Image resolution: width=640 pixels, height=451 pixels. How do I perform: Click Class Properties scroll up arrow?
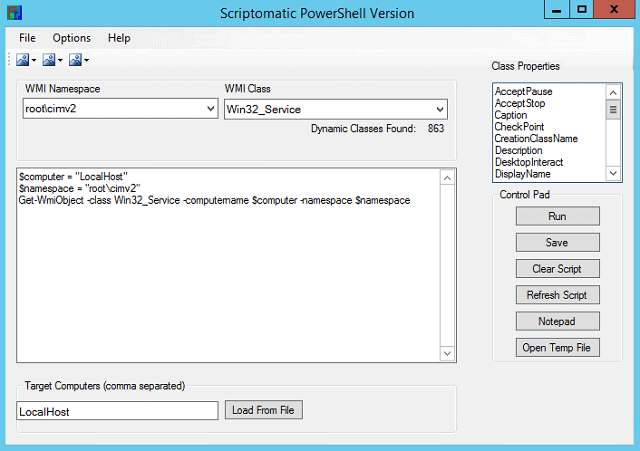[613, 93]
